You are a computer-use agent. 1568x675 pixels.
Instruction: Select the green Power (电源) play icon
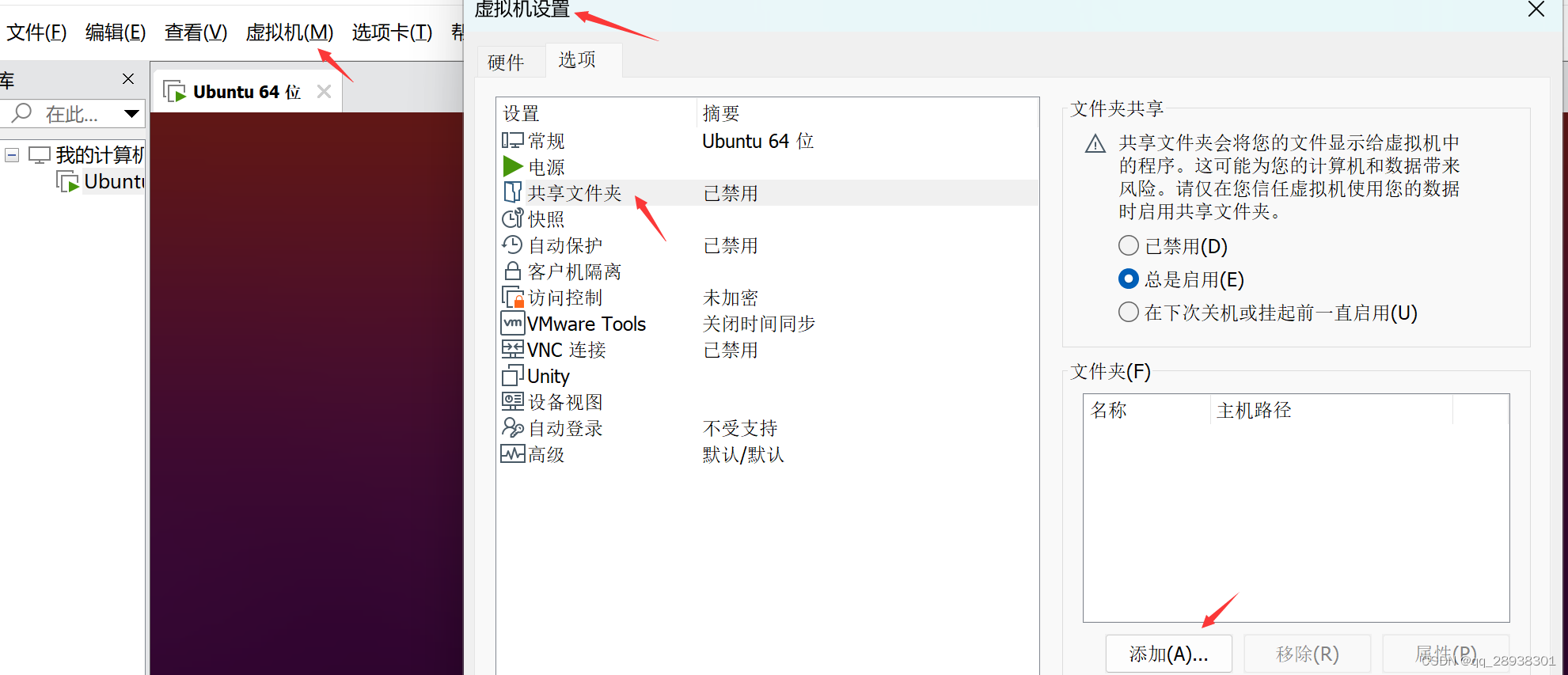tap(513, 166)
